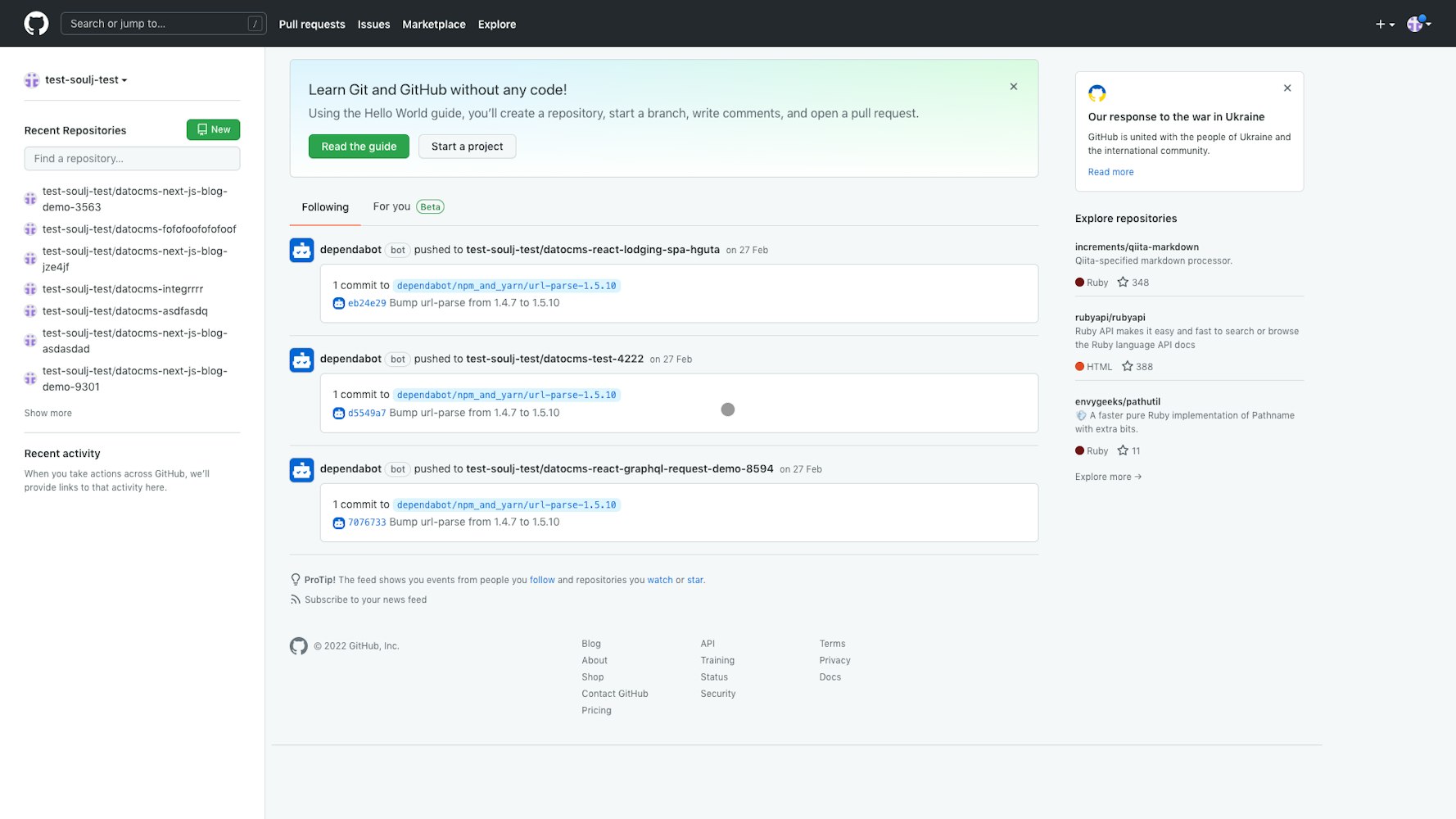Open Explore in top navigation

[497, 25]
